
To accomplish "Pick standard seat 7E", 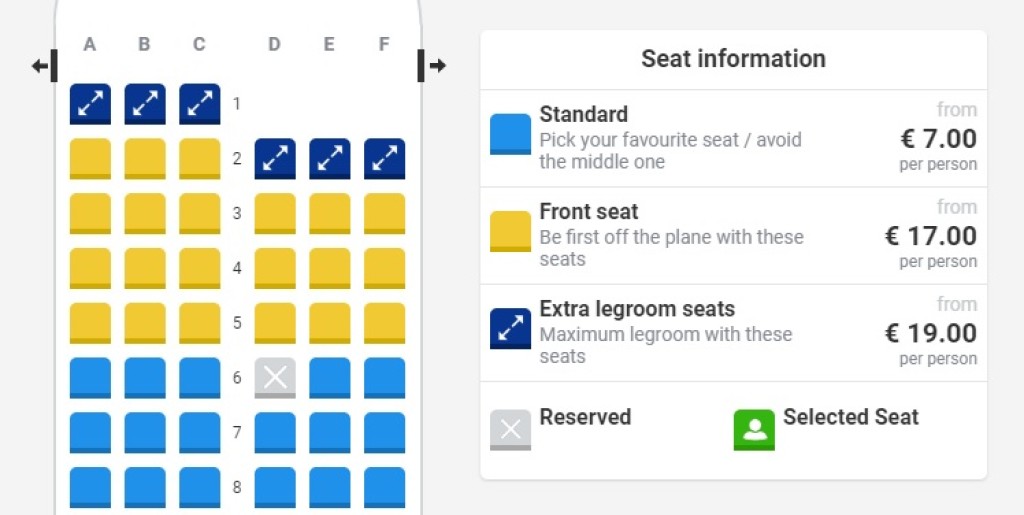I will 330,433.
